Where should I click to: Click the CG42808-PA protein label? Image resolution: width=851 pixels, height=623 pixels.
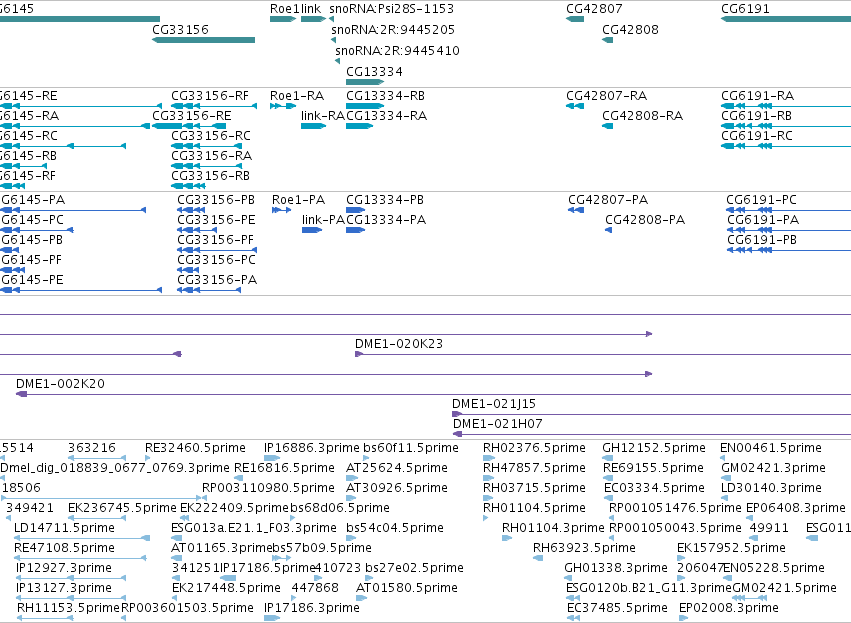tap(645, 220)
